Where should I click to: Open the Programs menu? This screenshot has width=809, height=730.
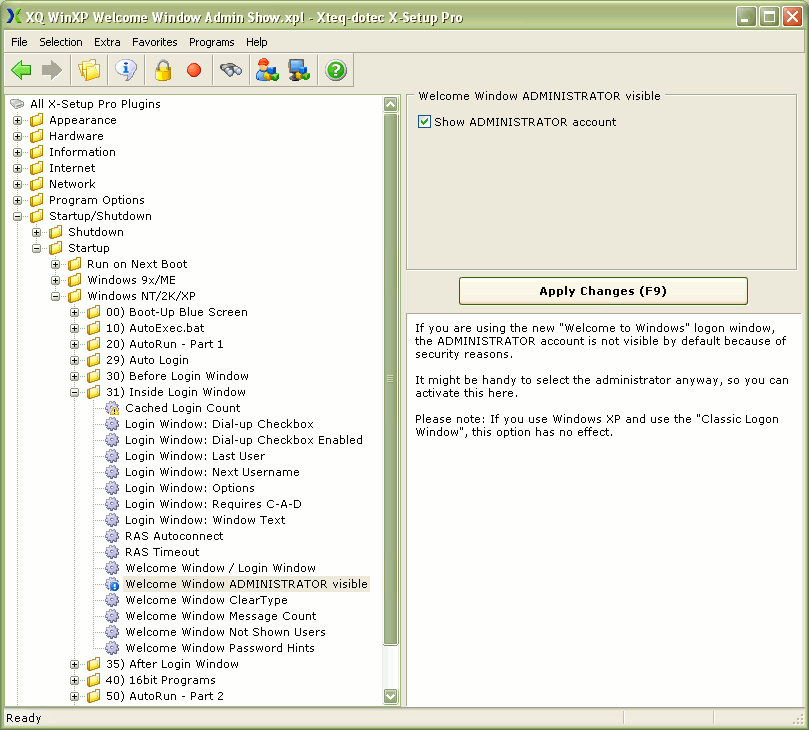tap(211, 42)
